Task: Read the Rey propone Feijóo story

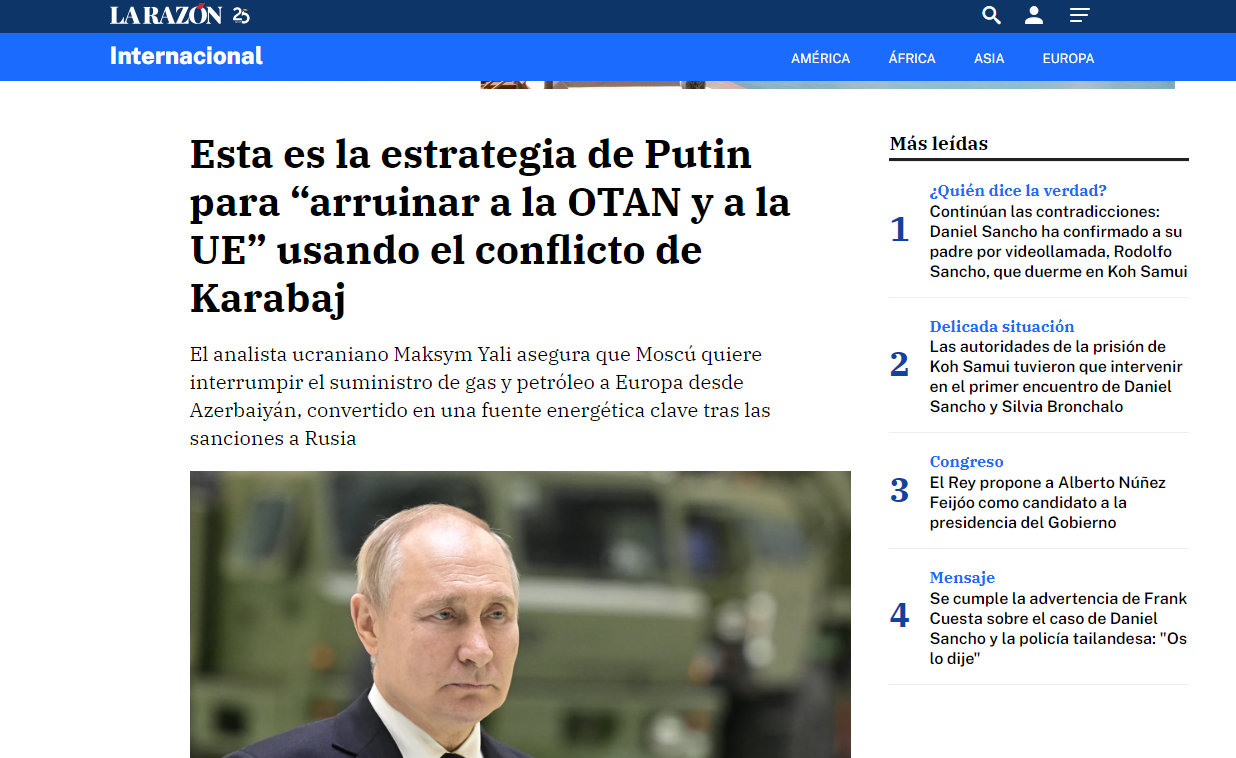Action: [x=1048, y=502]
